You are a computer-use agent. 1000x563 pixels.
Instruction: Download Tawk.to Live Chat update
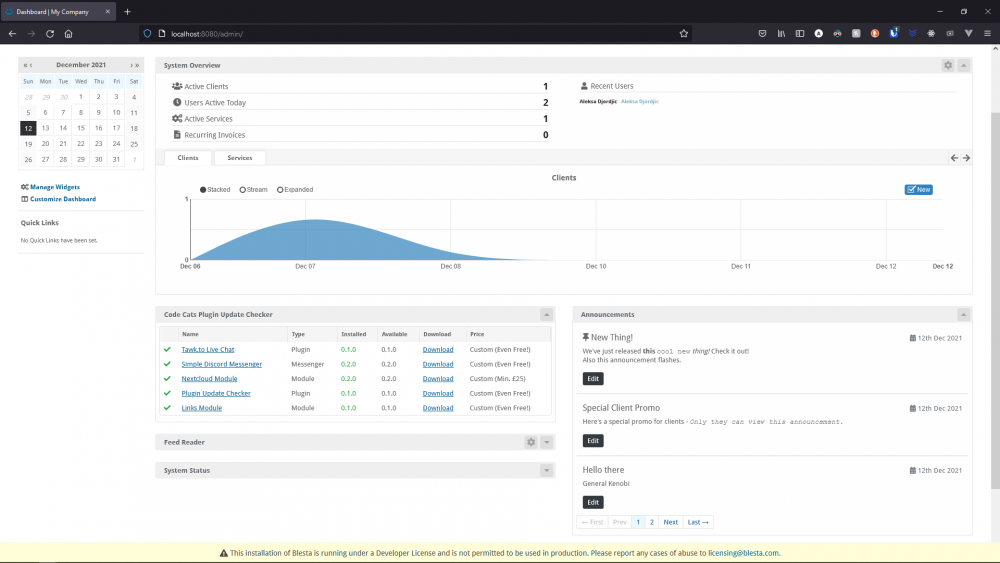tap(438, 349)
